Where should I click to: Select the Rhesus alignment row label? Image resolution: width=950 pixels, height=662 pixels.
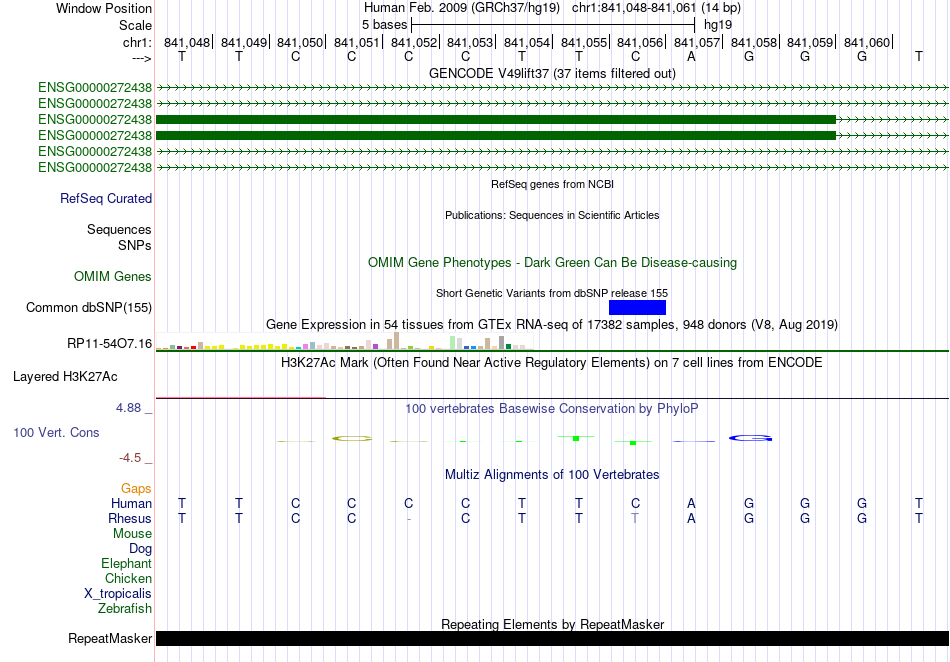coord(130,519)
